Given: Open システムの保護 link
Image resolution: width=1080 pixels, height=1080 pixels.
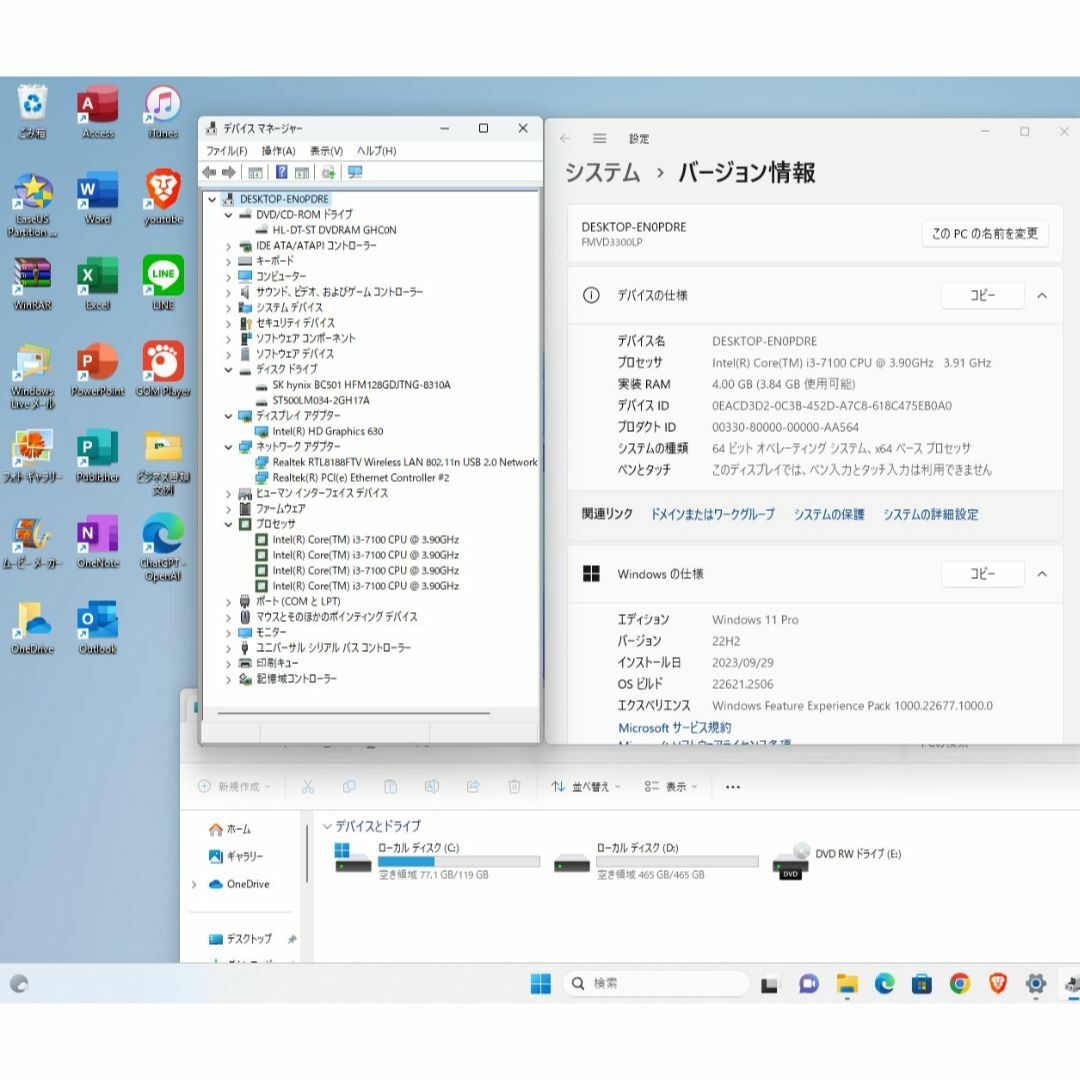Looking at the screenshot, I should coord(829,515).
